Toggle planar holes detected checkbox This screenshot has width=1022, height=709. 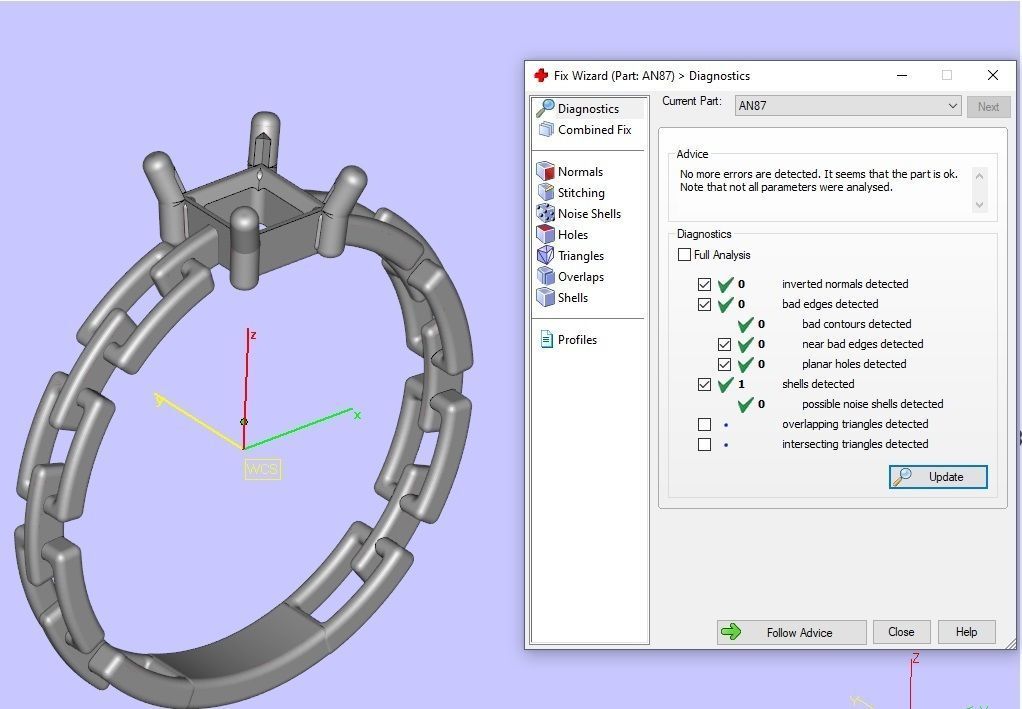click(x=724, y=364)
